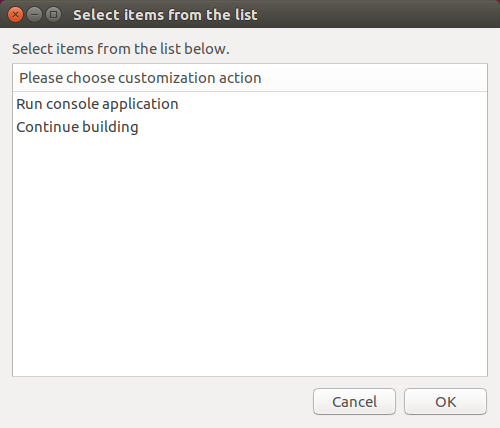The width and height of the screenshot is (500, 428).
Task: Click the dialog title bar text
Action: [x=165, y=15]
